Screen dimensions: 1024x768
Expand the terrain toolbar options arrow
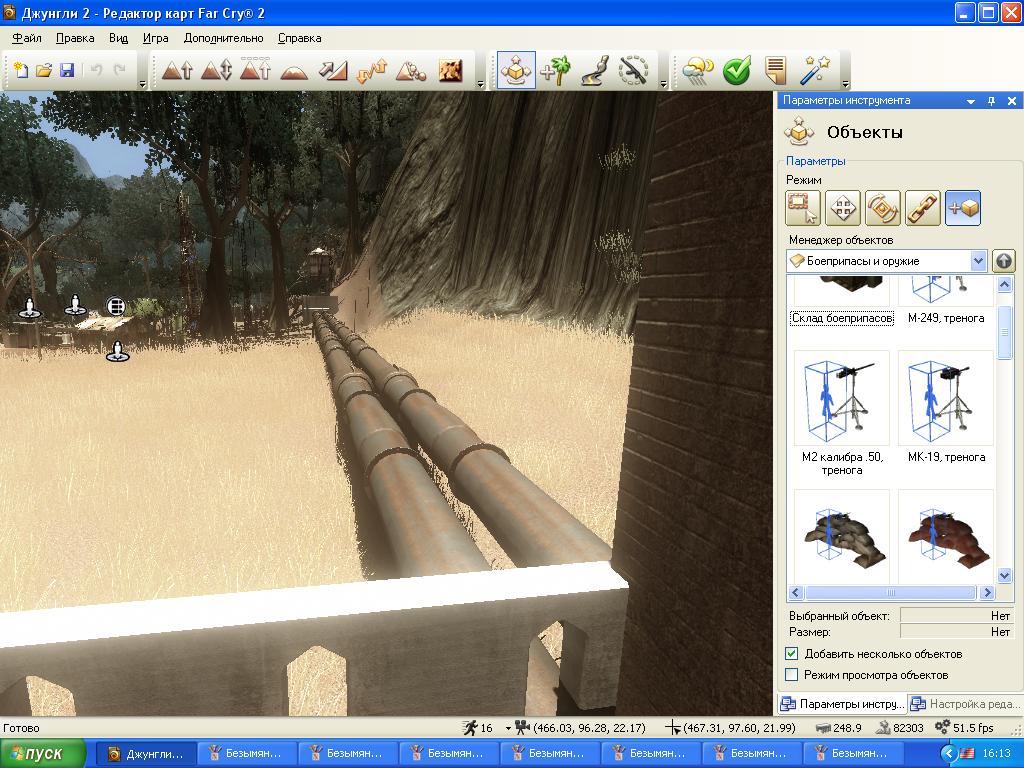coord(481,84)
